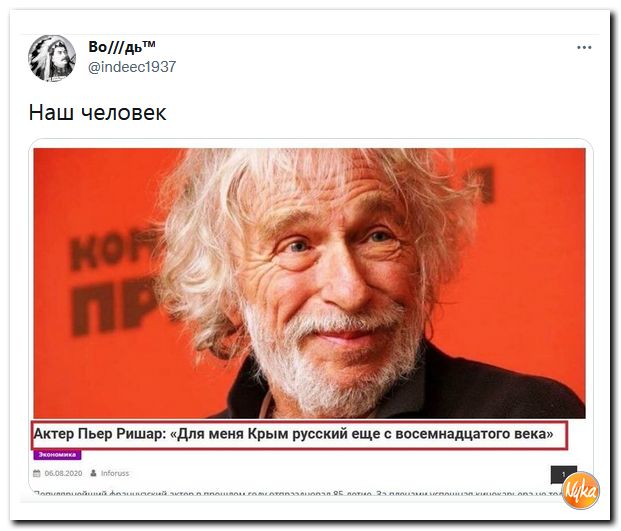The height and width of the screenshot is (531, 621).
Task: Click the person icon beside Inforuss
Action: [x=93, y=473]
